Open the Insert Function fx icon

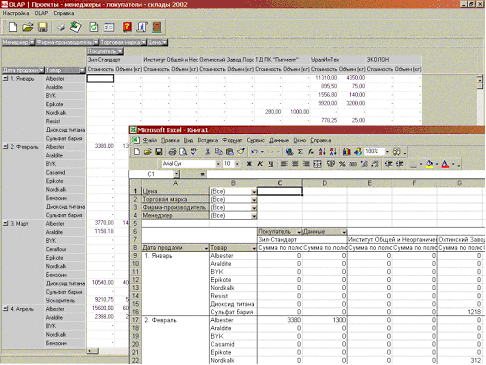click(x=311, y=152)
